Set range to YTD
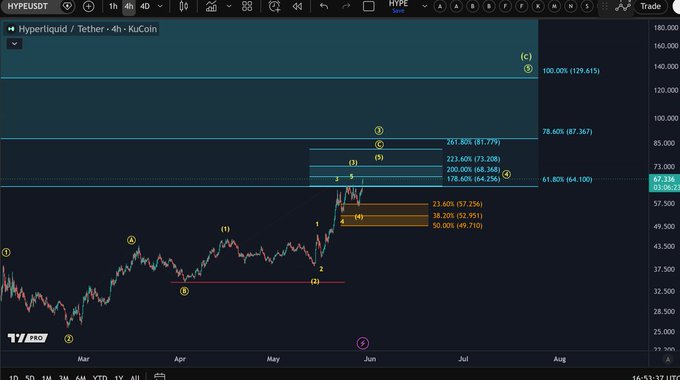Image resolution: width=680 pixels, height=380 pixels. pos(100,377)
